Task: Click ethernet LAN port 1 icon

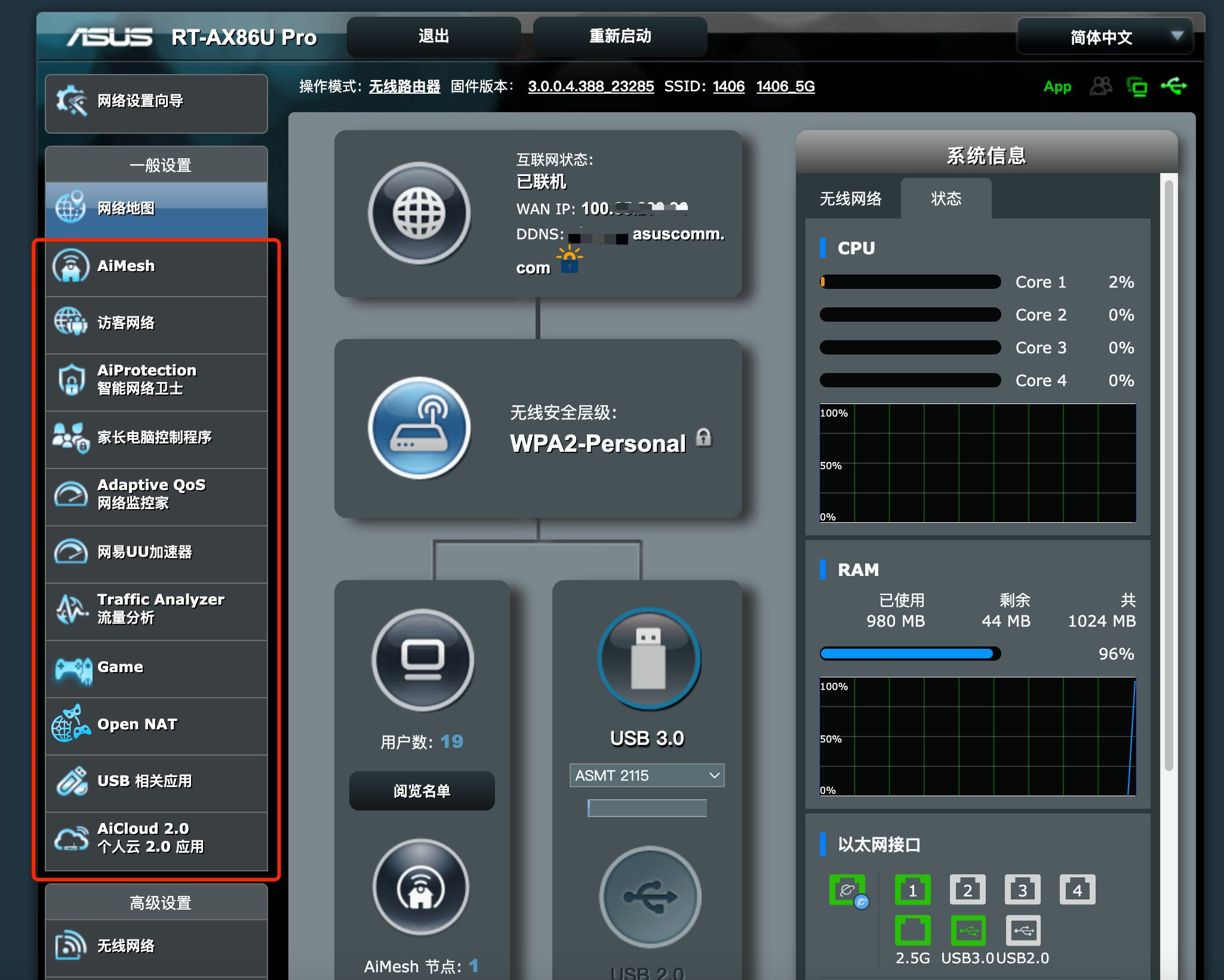Action: pos(912,890)
